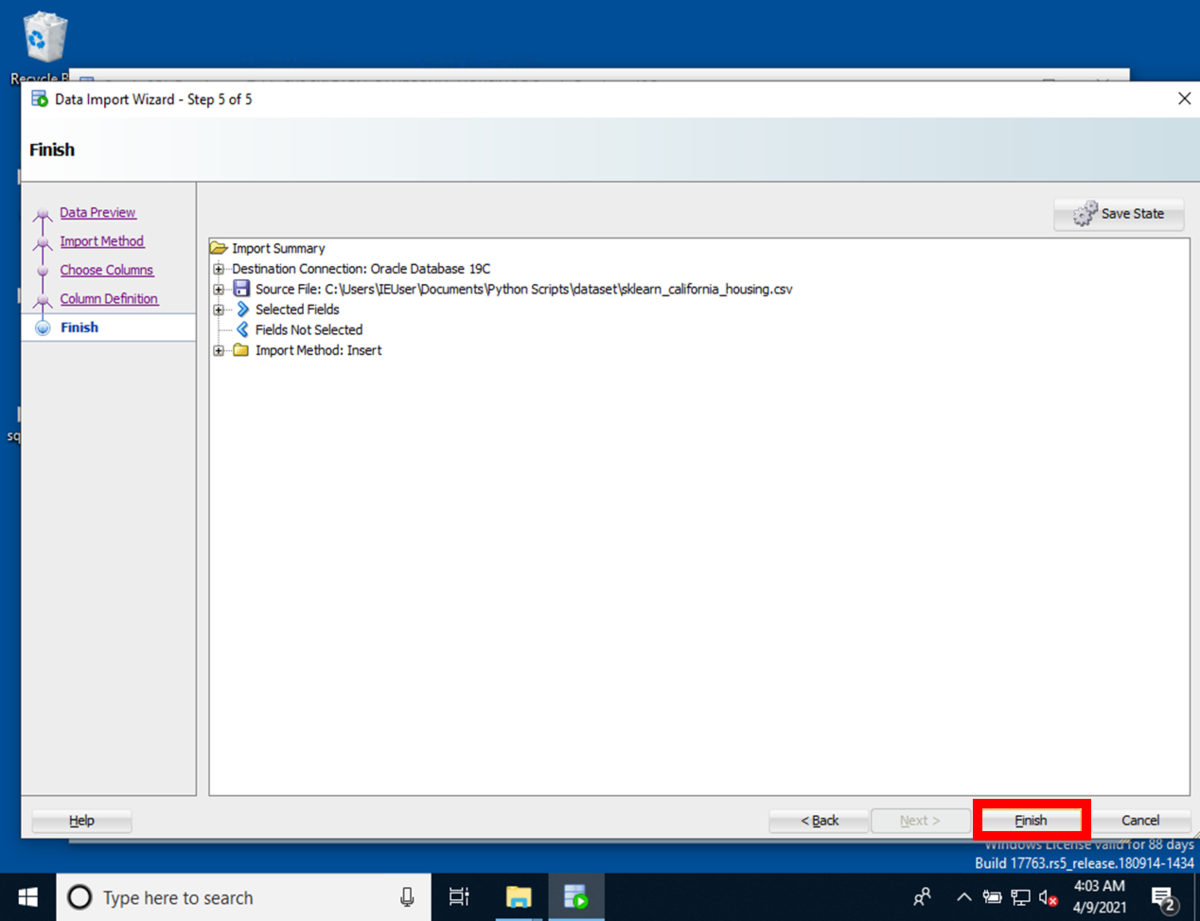Select the 'Selected Fields' text row
Viewport: 1200px width, 921px height.
click(297, 310)
